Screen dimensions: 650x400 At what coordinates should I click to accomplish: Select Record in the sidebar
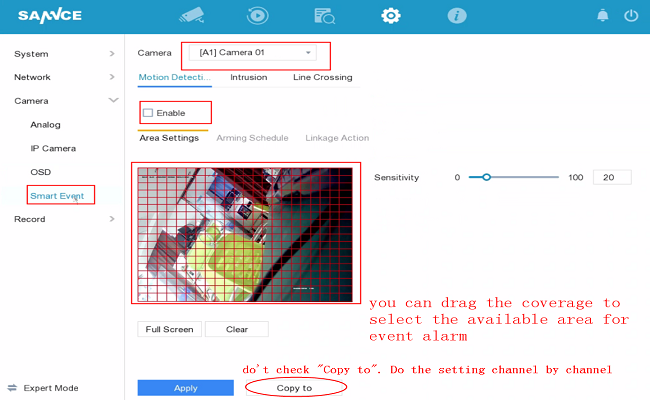29,219
